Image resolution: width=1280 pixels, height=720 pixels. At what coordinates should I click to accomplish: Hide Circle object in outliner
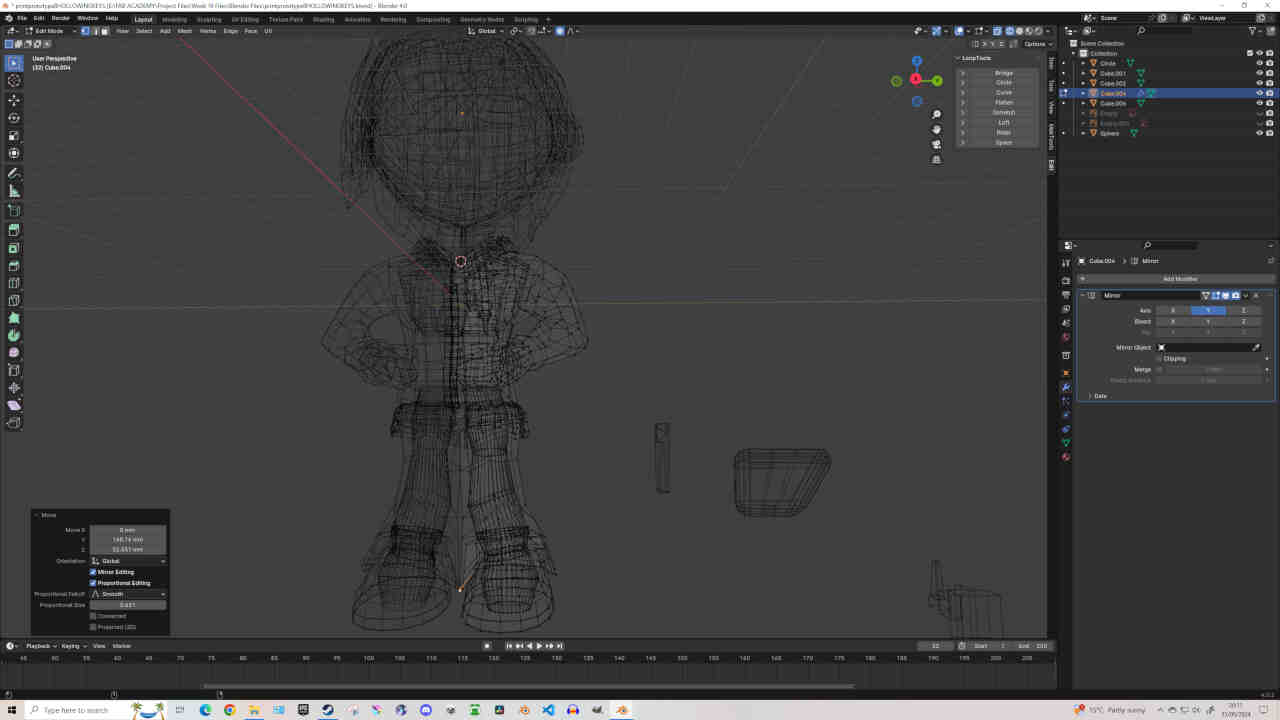[x=1259, y=63]
